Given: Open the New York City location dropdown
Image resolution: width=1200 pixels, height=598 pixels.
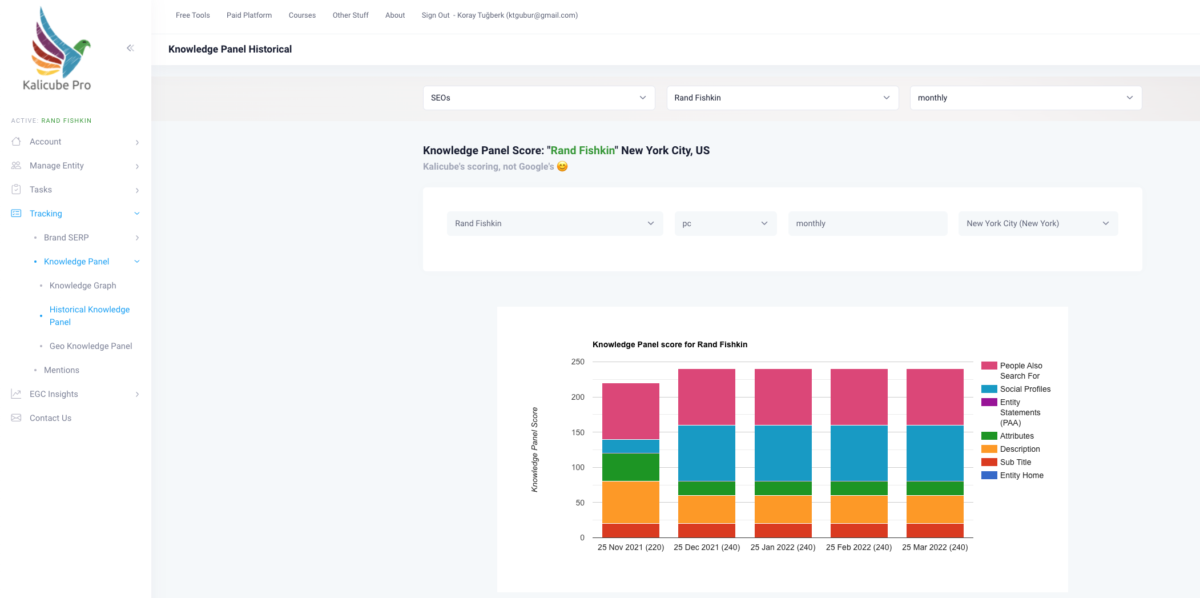Looking at the screenshot, I should point(1038,224).
